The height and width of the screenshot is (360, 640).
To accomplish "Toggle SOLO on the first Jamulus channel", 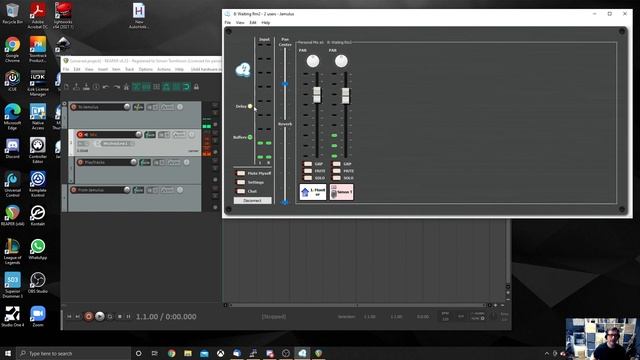I will [308, 178].
